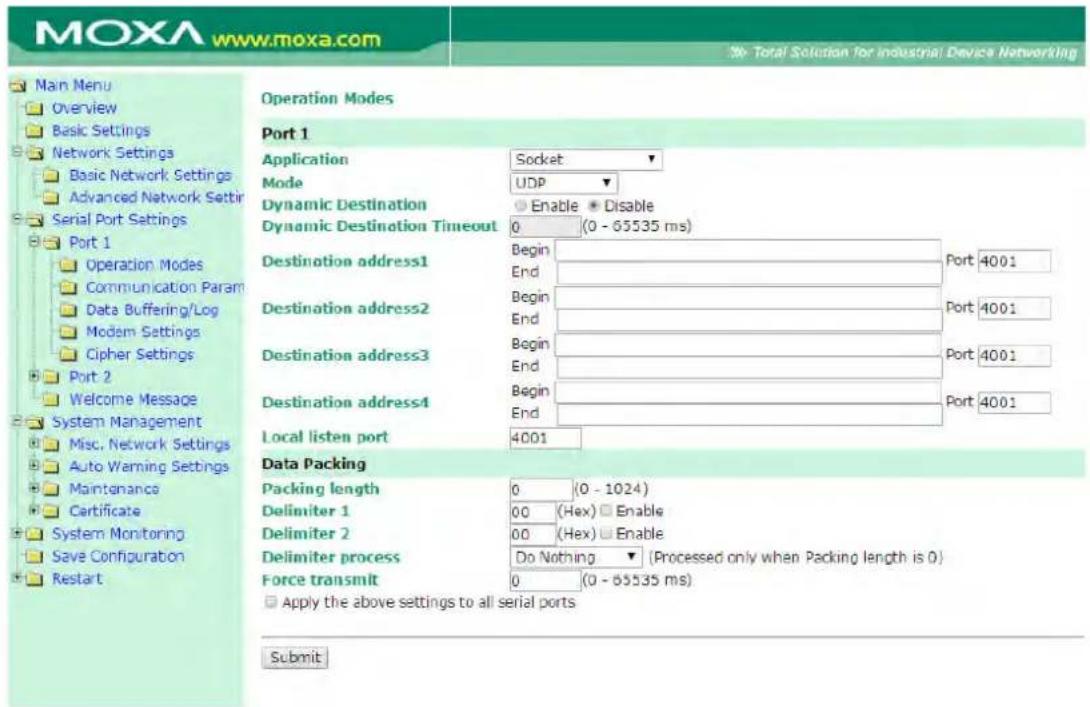The height and width of the screenshot is (707, 1090).
Task: Click the Basic Settings folder icon
Action: 34,131
